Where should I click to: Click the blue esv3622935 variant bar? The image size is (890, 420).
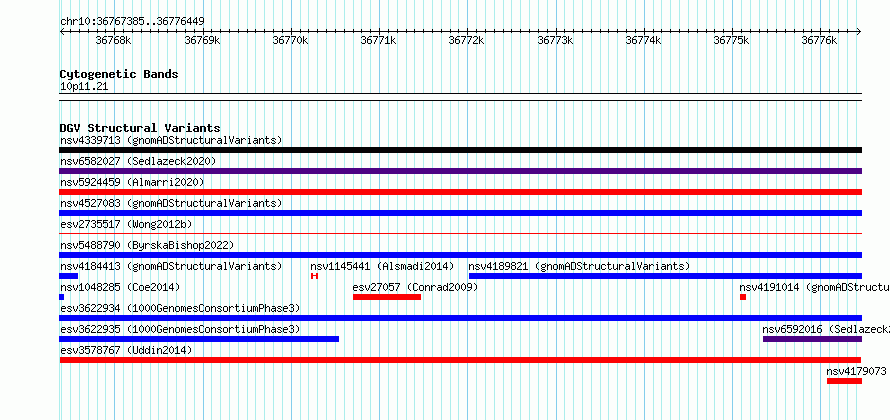click(199, 339)
